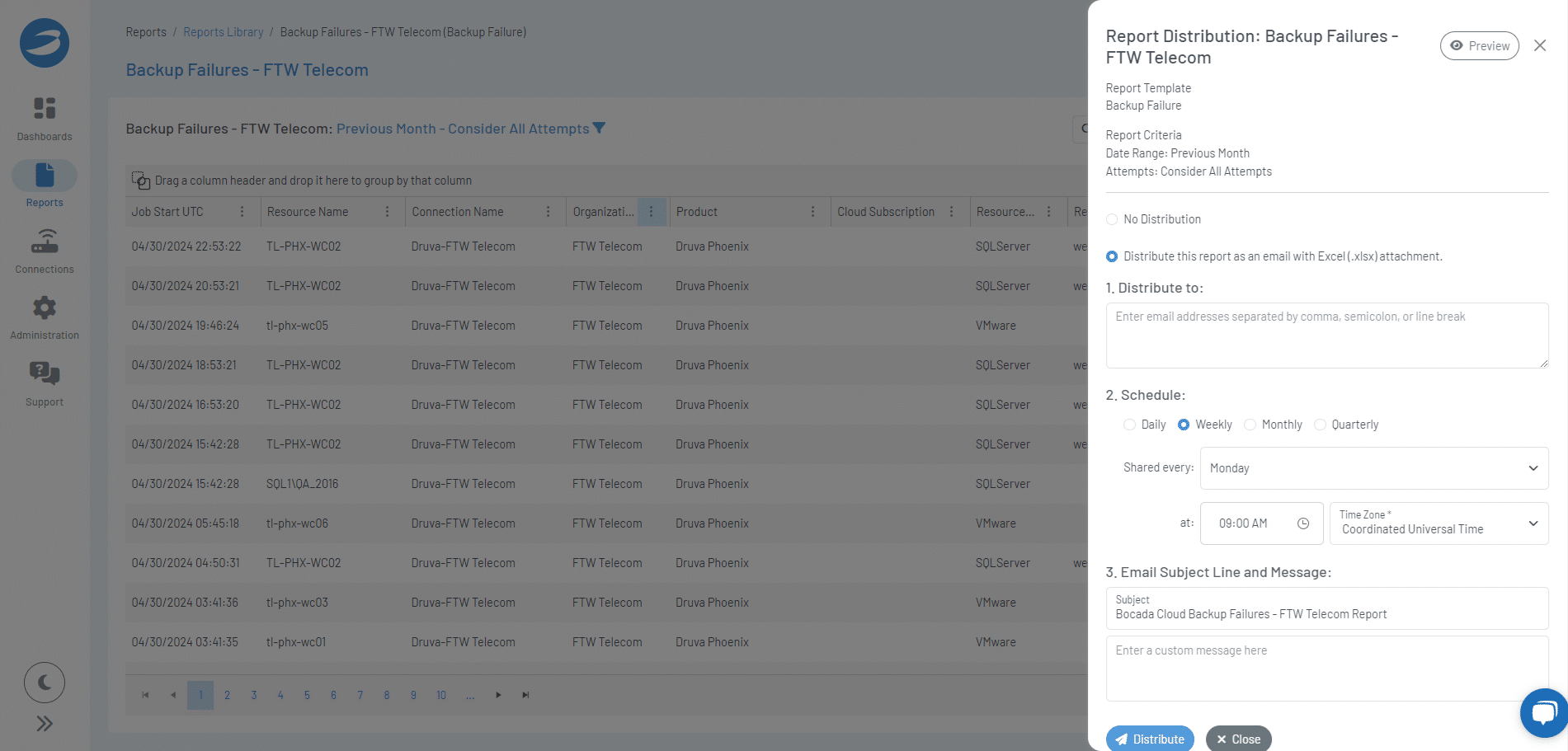Click the Bocada logo icon
Image resolution: width=1568 pixels, height=751 pixels.
[45, 43]
